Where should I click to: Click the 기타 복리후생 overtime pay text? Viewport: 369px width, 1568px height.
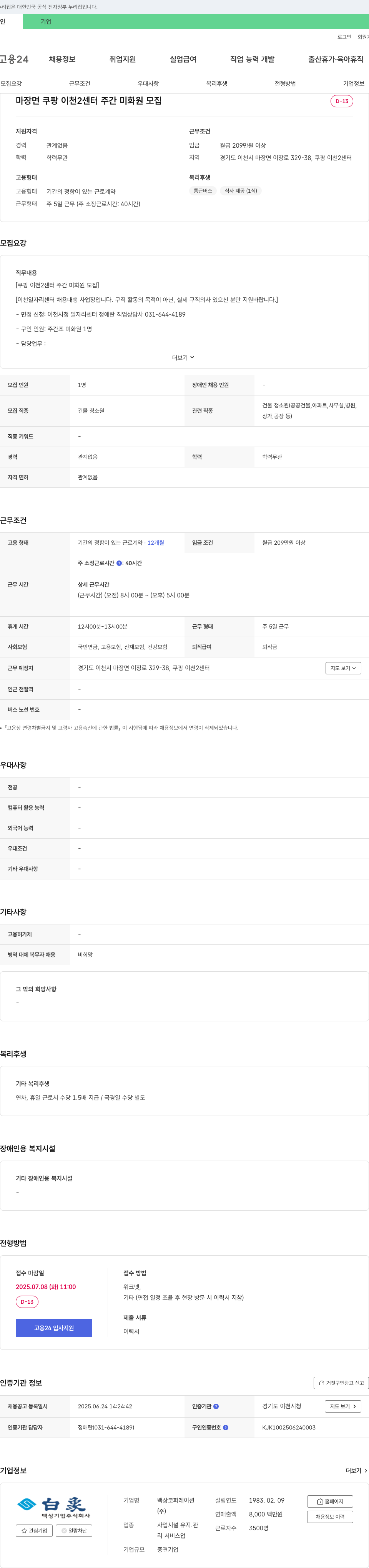click(80, 1098)
